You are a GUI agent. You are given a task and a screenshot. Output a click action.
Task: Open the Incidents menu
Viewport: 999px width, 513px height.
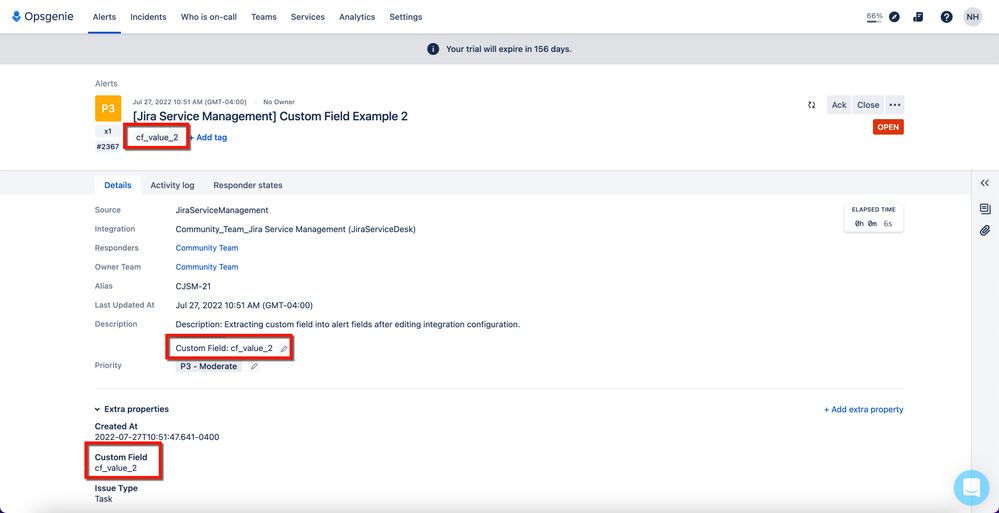[148, 17]
